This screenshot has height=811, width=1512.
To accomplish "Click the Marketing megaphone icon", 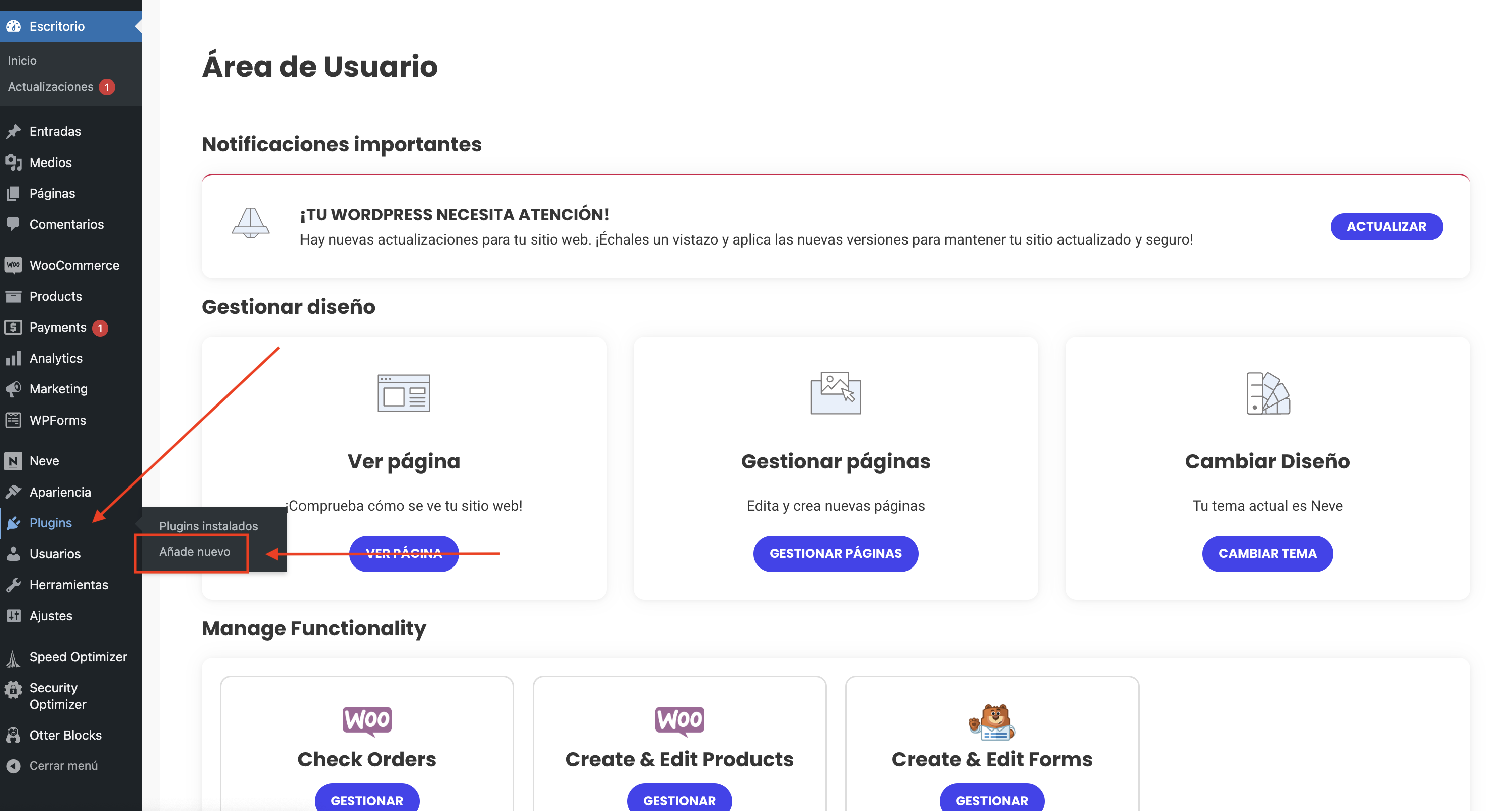I will [13, 388].
